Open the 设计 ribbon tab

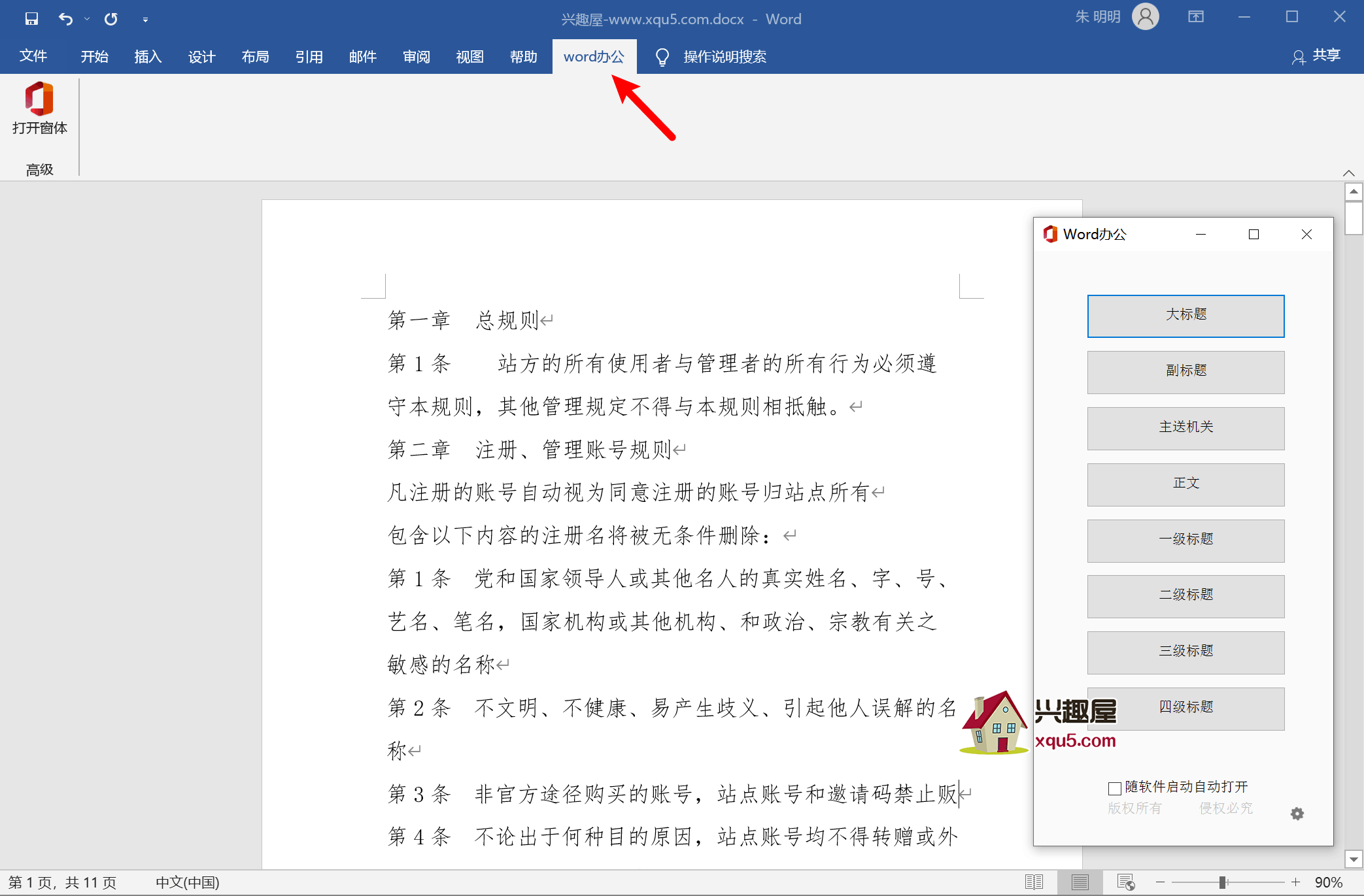[201, 57]
